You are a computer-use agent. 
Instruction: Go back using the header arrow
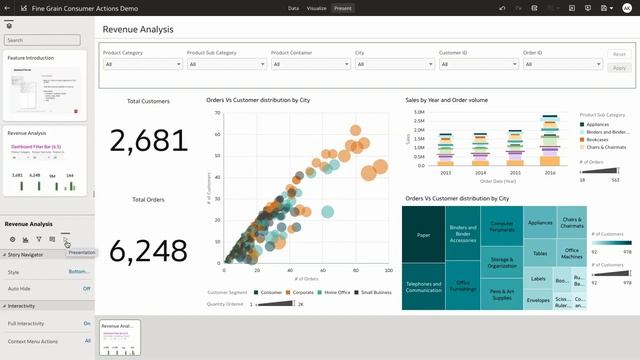[7, 8]
